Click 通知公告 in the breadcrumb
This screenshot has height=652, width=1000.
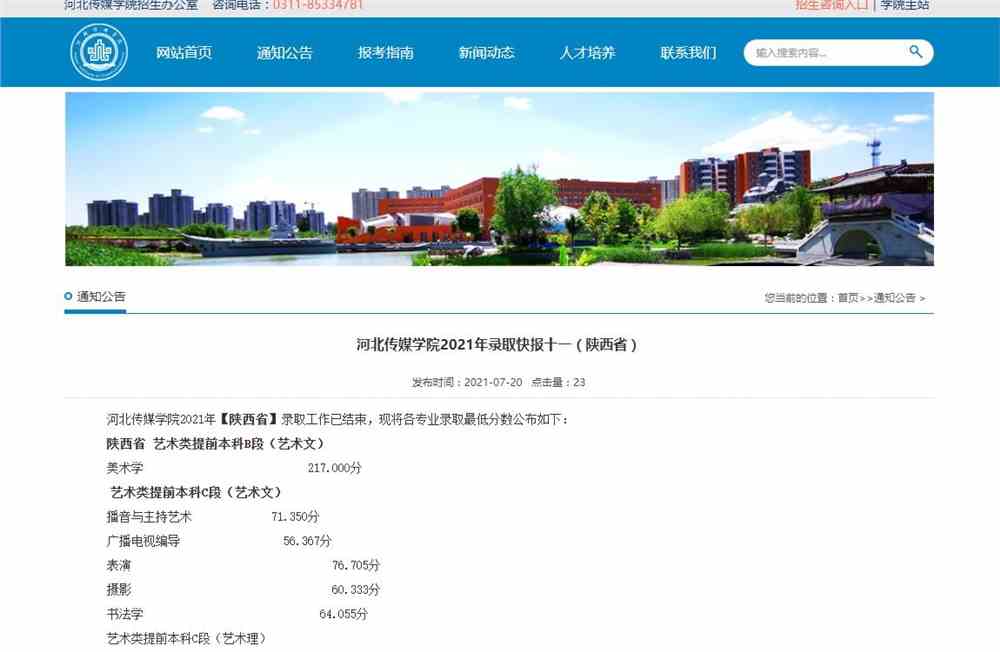tap(894, 298)
